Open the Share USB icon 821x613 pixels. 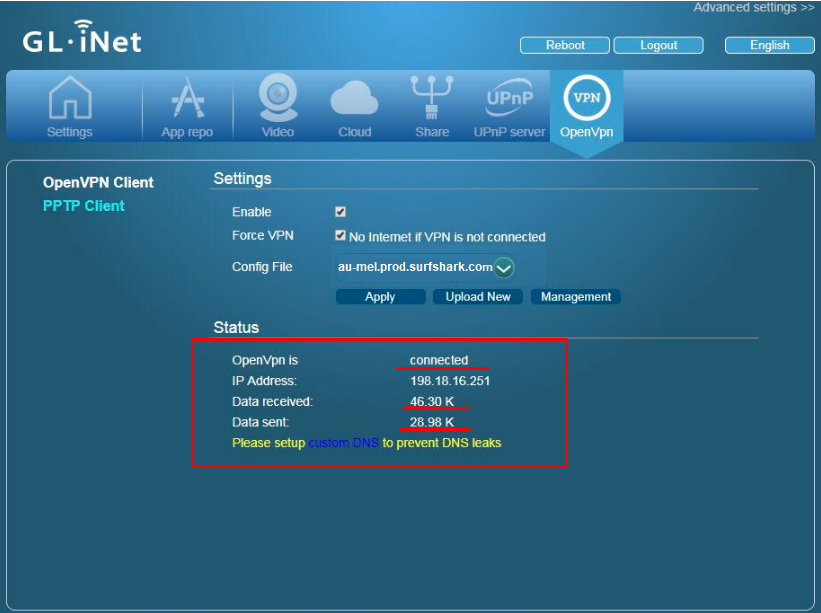[432, 106]
